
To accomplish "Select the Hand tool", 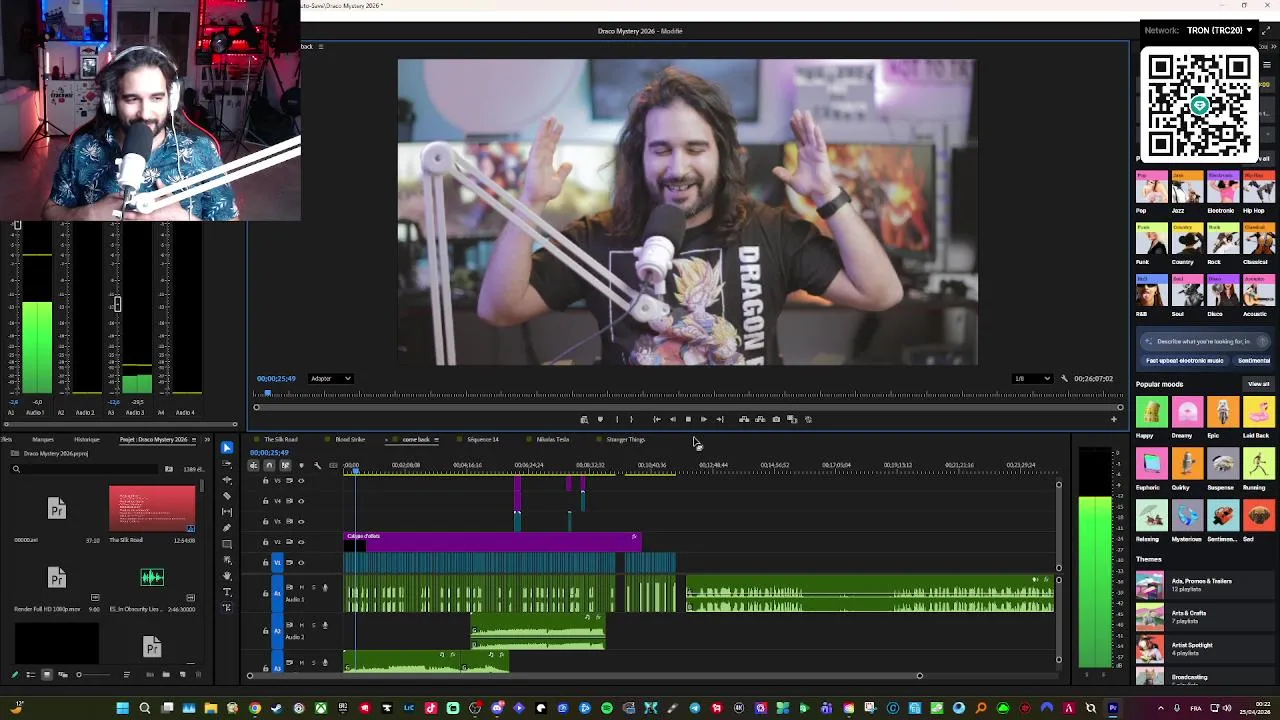I will click(x=227, y=576).
